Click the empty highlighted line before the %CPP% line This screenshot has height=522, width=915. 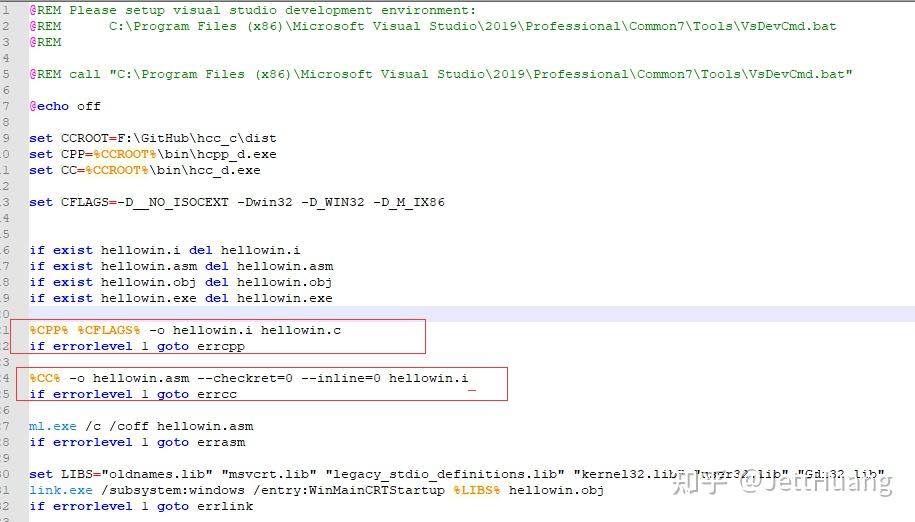[472, 314]
